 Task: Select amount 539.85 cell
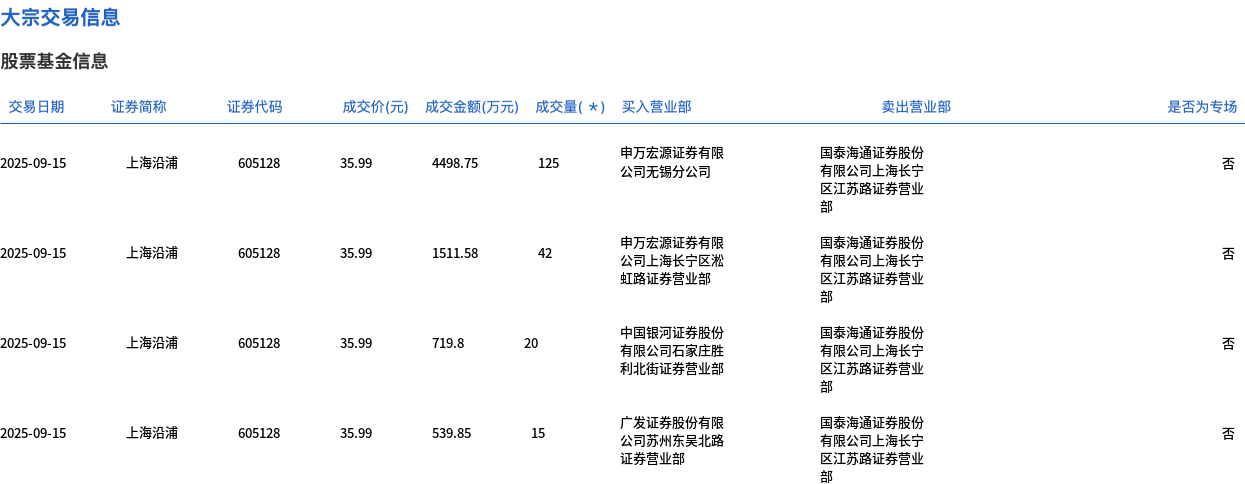pyautogui.click(x=451, y=433)
